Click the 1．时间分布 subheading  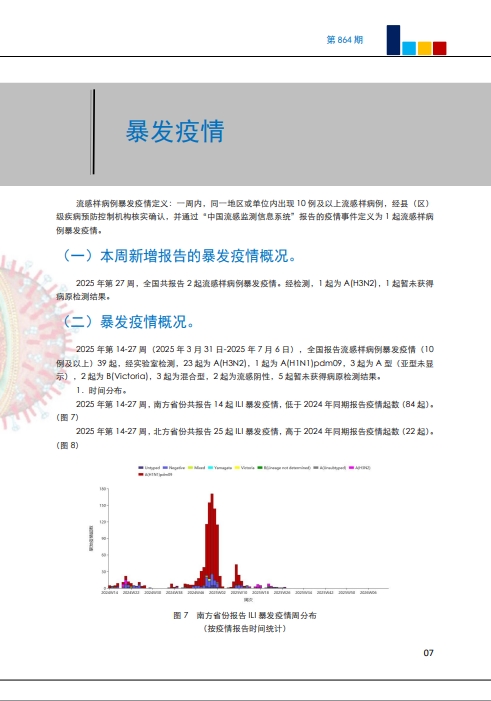click(101, 390)
